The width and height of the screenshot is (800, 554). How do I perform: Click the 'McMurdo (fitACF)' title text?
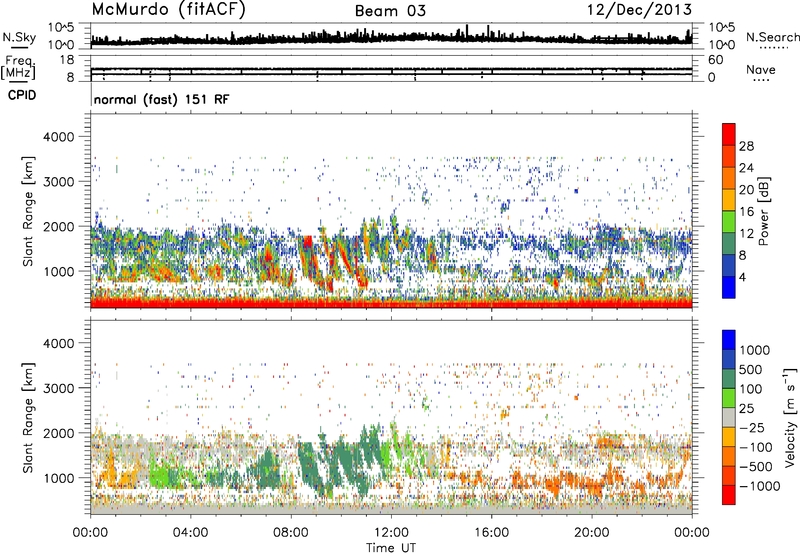[168, 10]
